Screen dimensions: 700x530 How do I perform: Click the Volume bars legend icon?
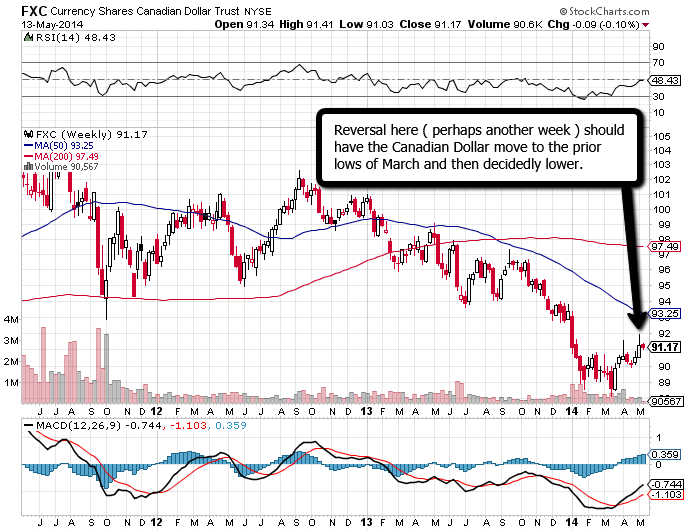(x=27, y=166)
